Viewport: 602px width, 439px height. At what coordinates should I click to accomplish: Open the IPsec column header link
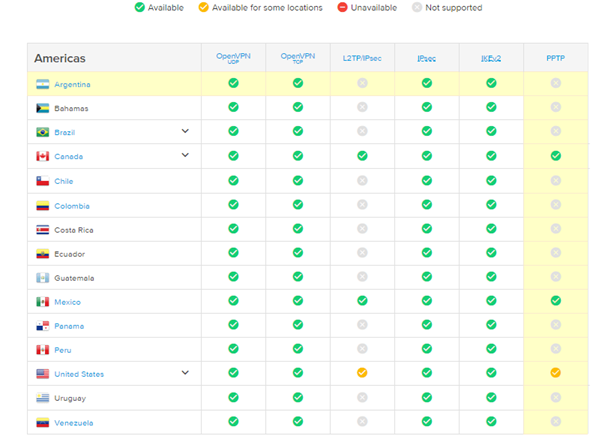coord(427,58)
